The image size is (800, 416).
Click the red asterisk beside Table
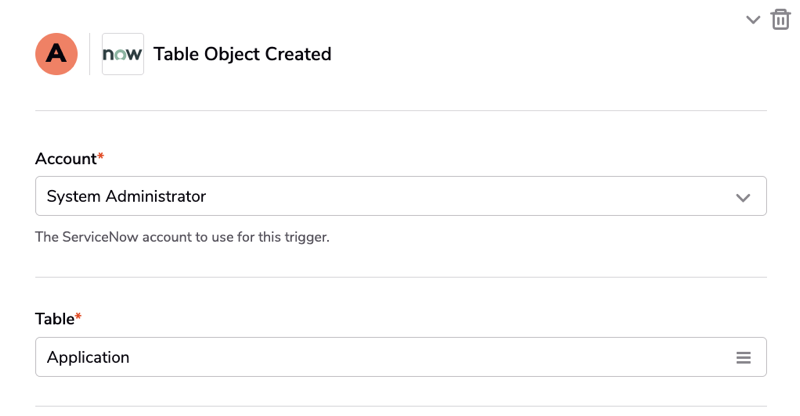click(x=78, y=316)
